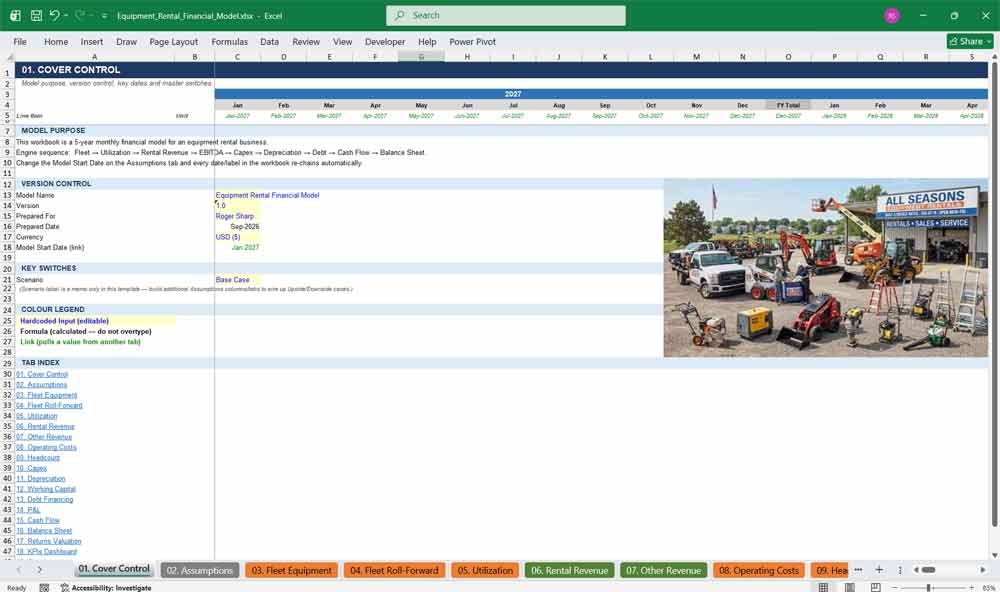1000x592 pixels.
Task: Click the Accessibility: Investigate status item
Action: (x=106, y=588)
